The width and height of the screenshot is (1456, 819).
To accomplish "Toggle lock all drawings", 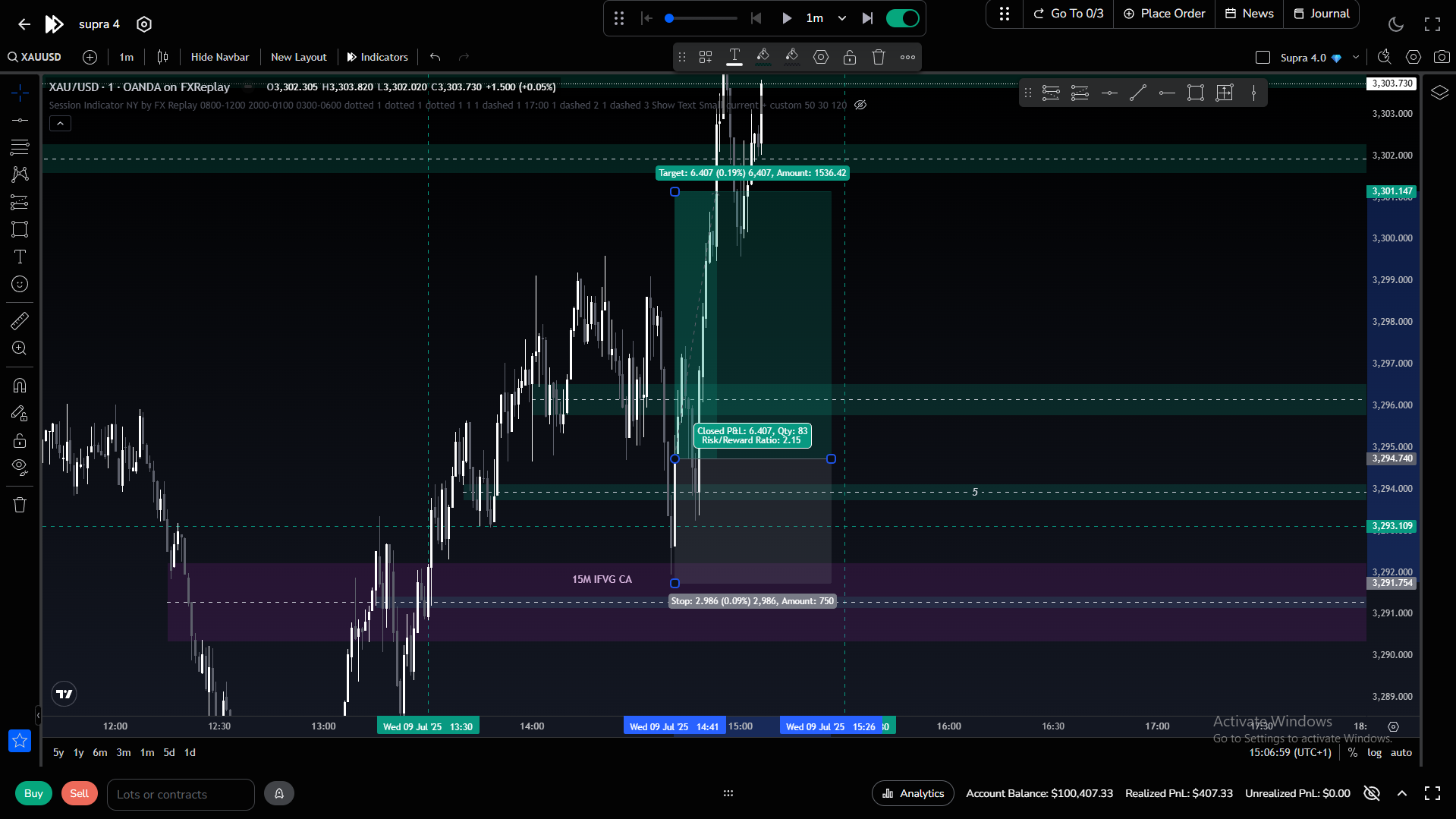I will coord(20,441).
